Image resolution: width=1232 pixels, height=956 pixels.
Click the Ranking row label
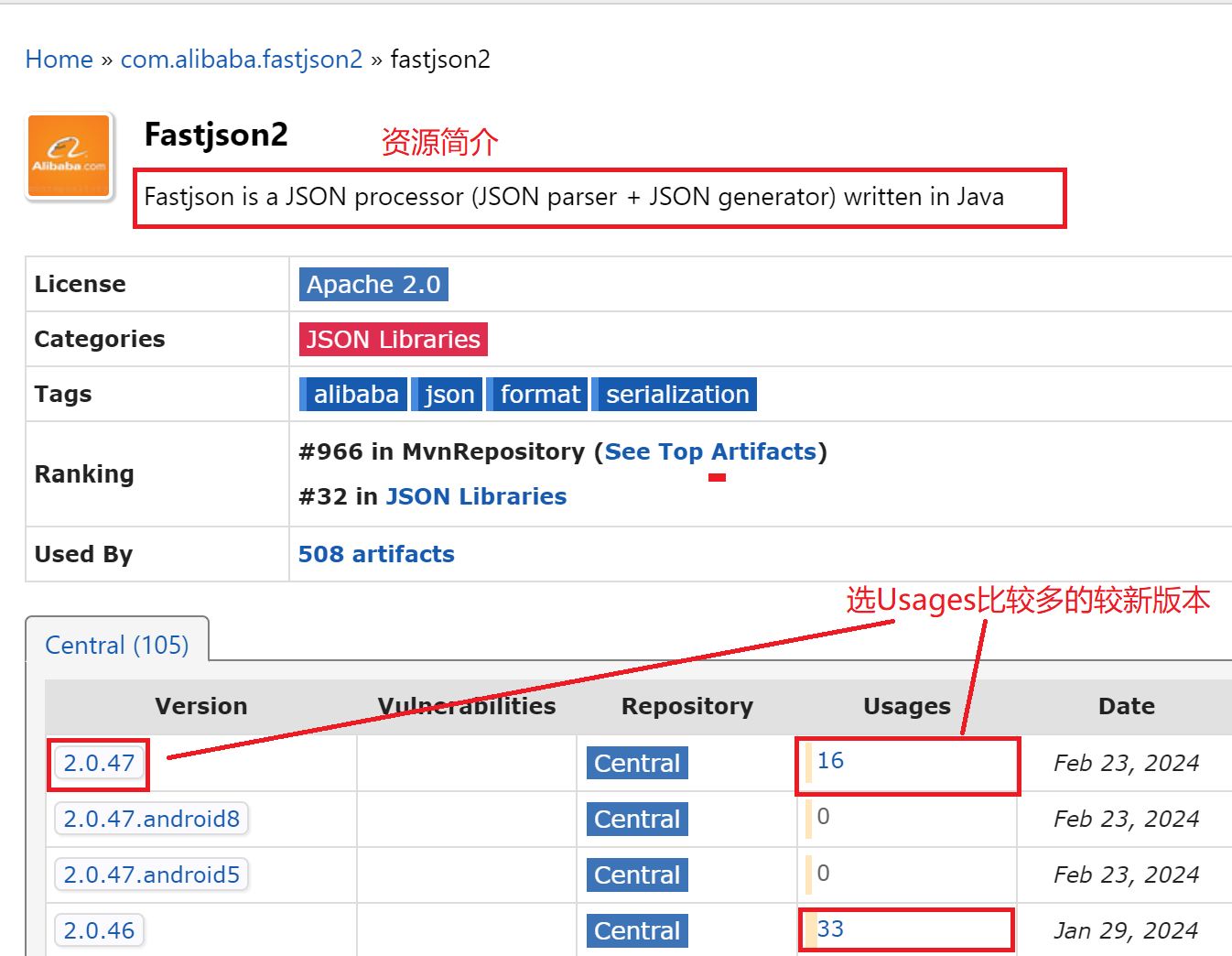84,474
